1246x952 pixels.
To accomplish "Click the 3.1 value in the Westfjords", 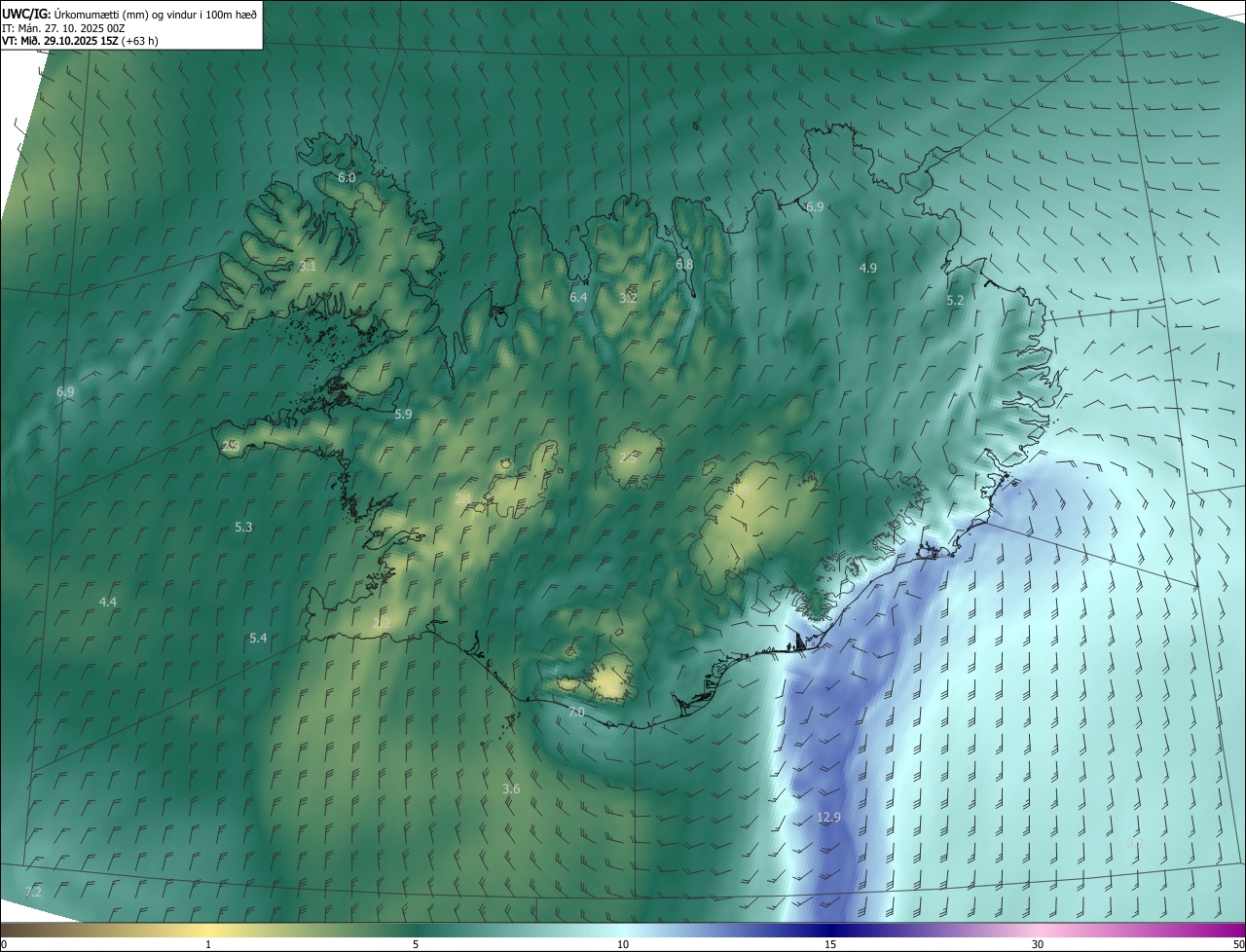I will pyautogui.click(x=308, y=266).
